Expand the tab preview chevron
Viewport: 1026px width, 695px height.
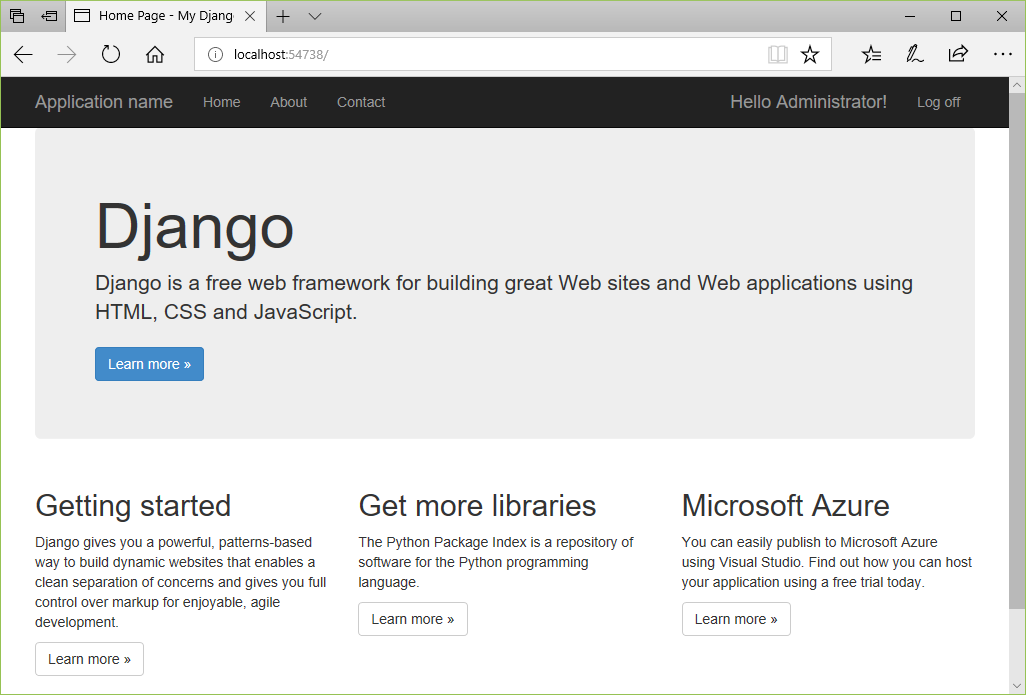tap(314, 16)
